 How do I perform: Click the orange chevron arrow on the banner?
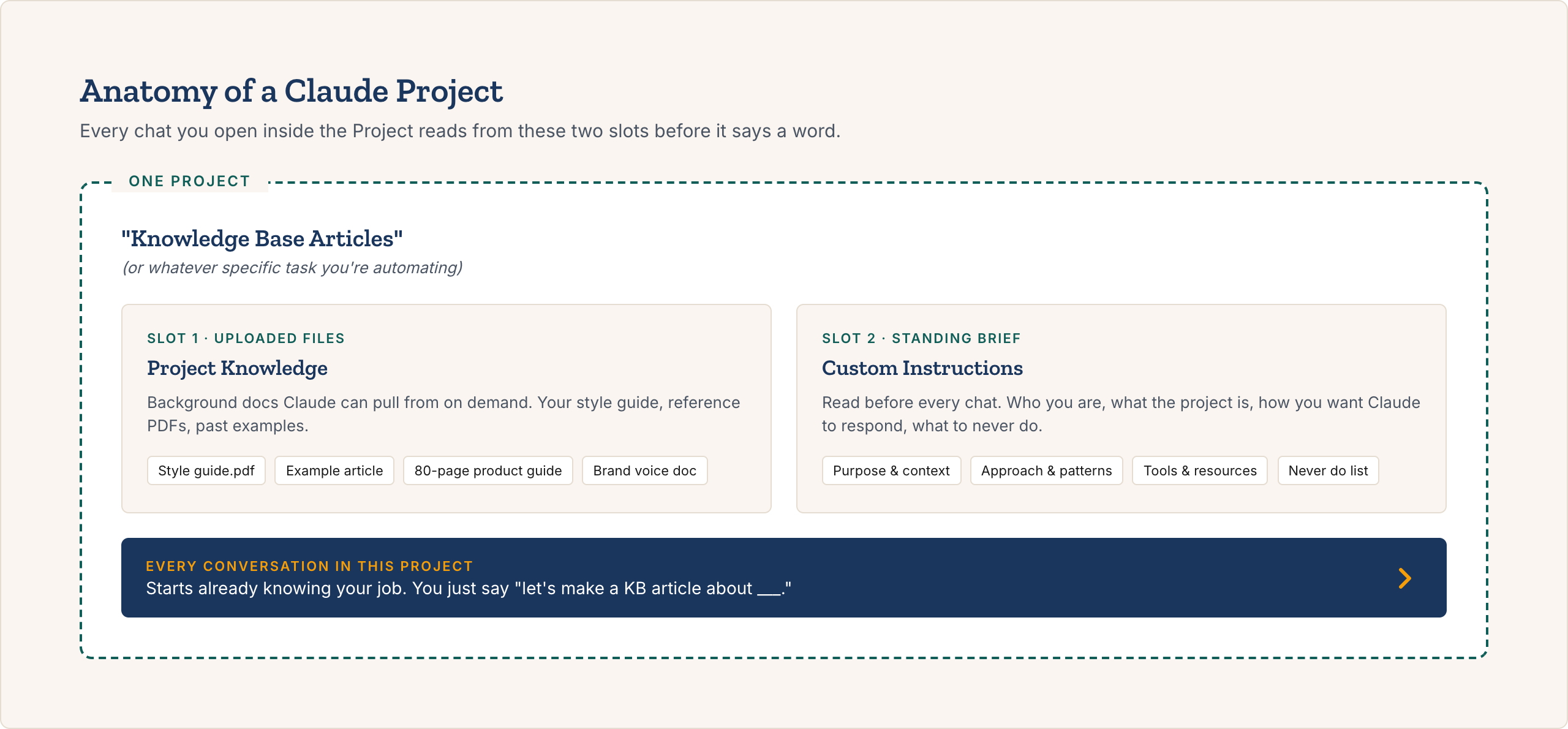pos(1406,578)
